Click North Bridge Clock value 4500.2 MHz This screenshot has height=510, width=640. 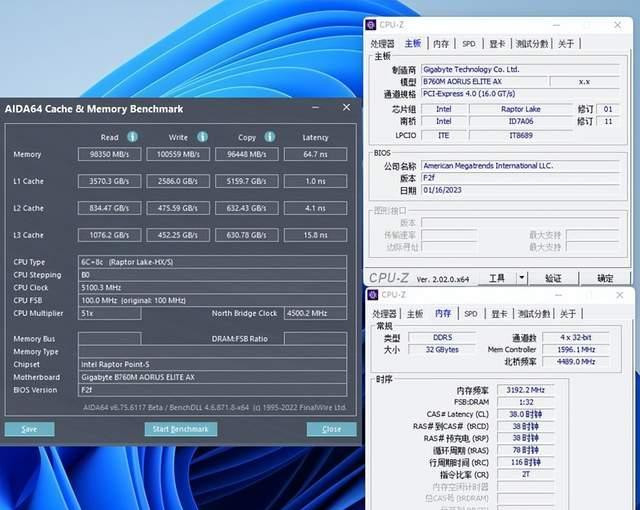pyautogui.click(x=316, y=313)
